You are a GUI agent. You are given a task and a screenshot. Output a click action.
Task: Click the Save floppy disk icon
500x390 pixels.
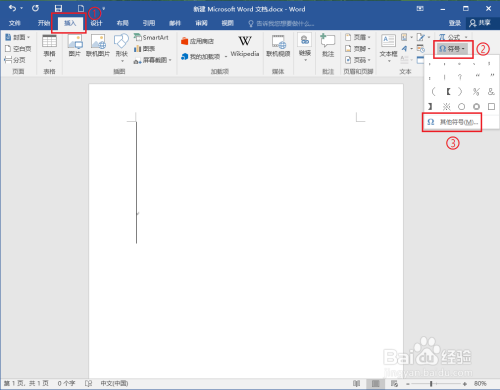point(58,8)
